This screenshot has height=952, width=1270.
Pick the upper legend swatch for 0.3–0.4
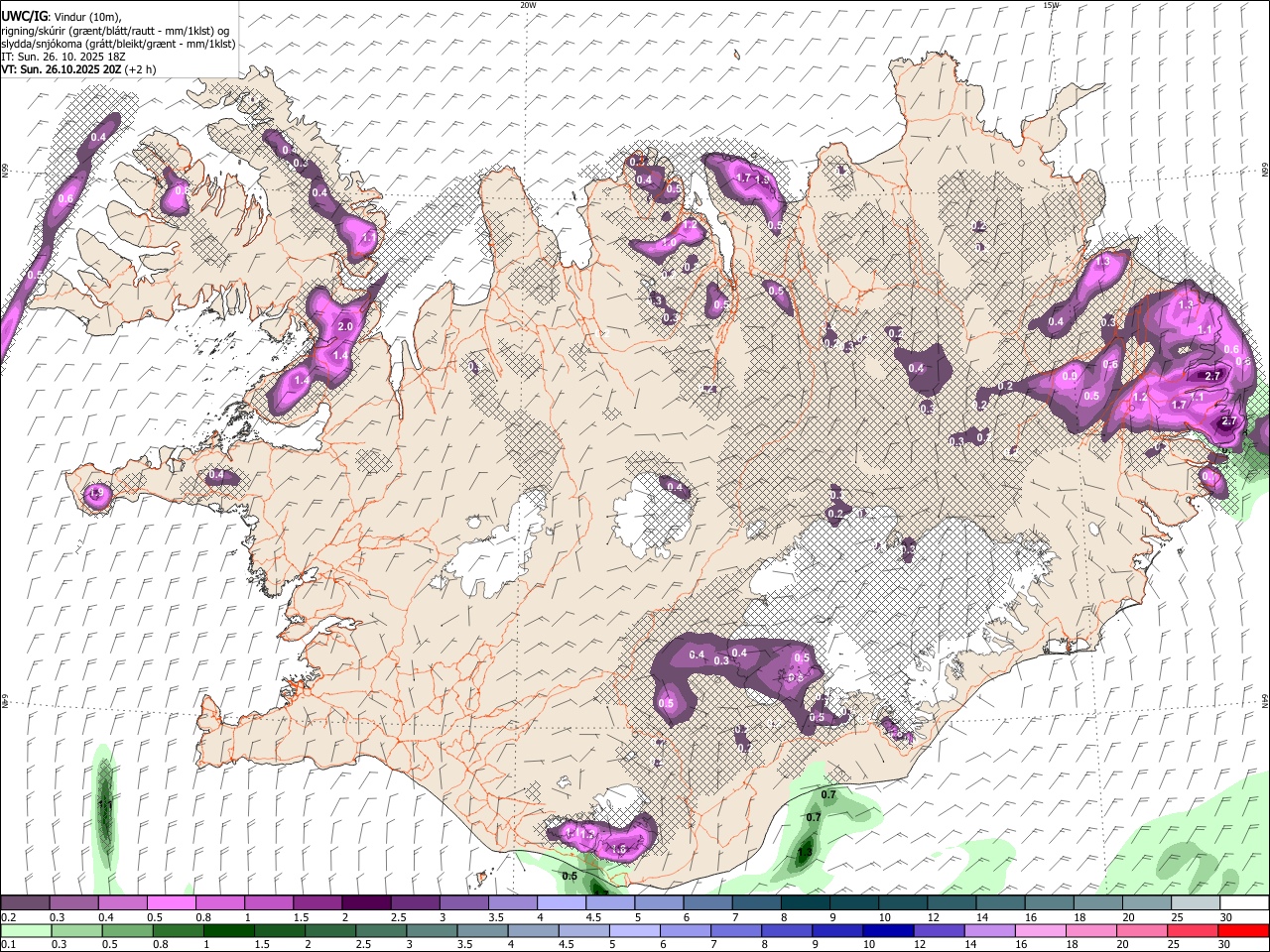(73, 903)
